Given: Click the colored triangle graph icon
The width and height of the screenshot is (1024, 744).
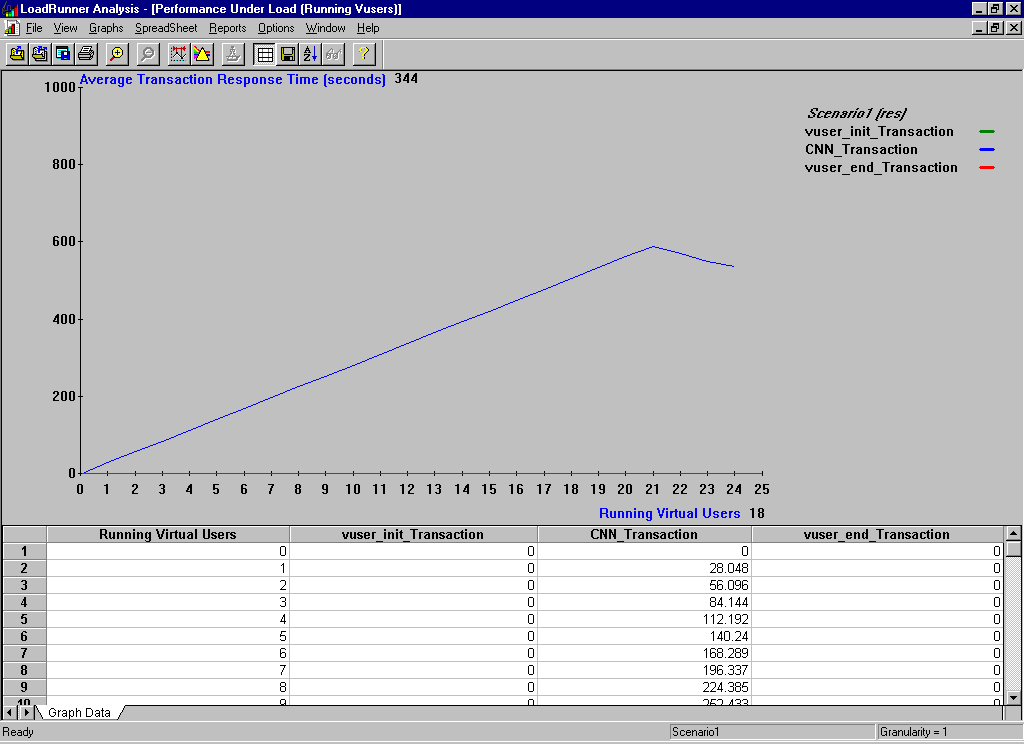Looking at the screenshot, I should [202, 54].
